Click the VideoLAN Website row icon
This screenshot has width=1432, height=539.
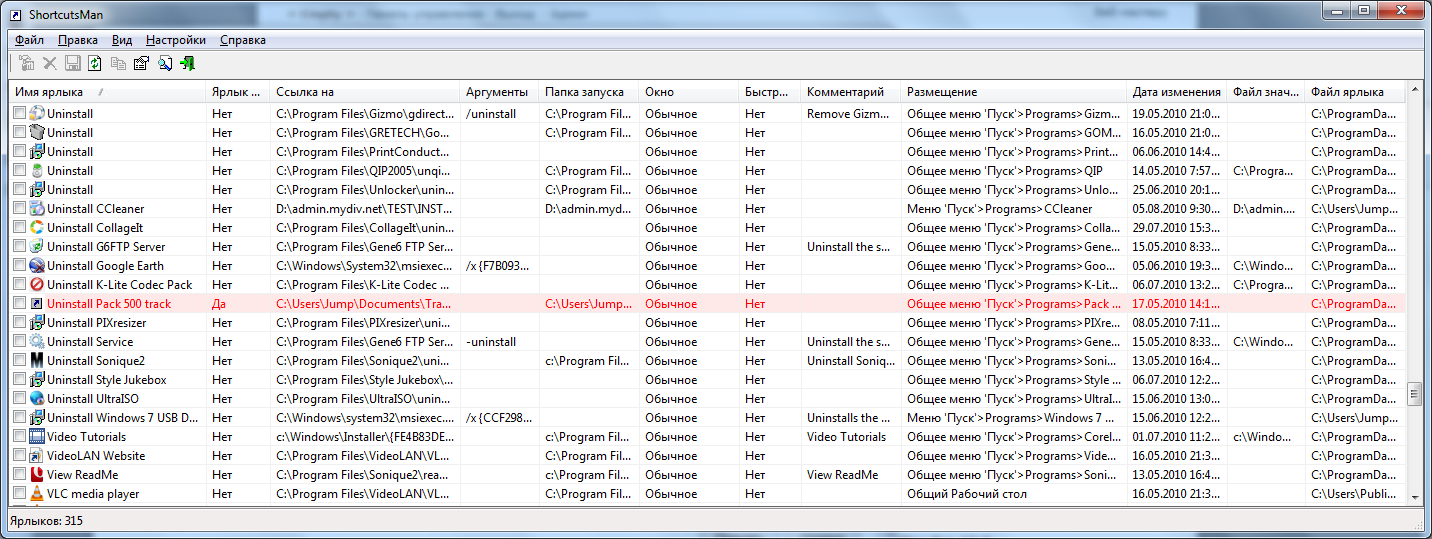[x=37, y=456]
